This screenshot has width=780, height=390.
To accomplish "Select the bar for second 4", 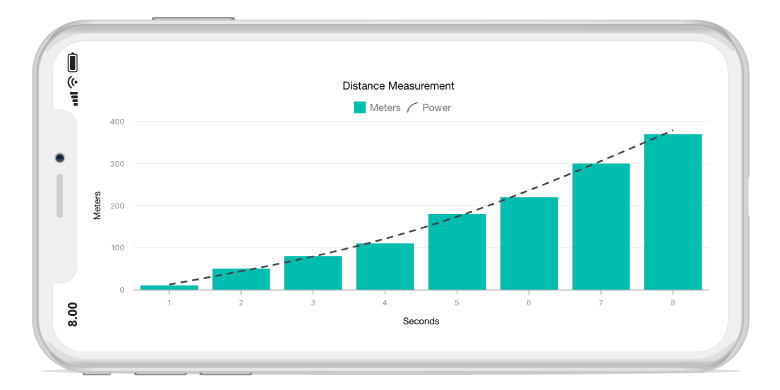I will point(385,267).
